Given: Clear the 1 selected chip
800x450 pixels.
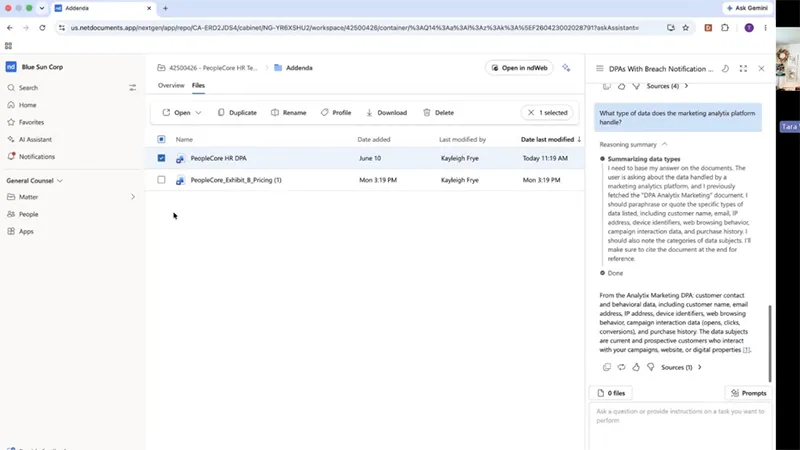Looking at the screenshot, I should (531, 113).
